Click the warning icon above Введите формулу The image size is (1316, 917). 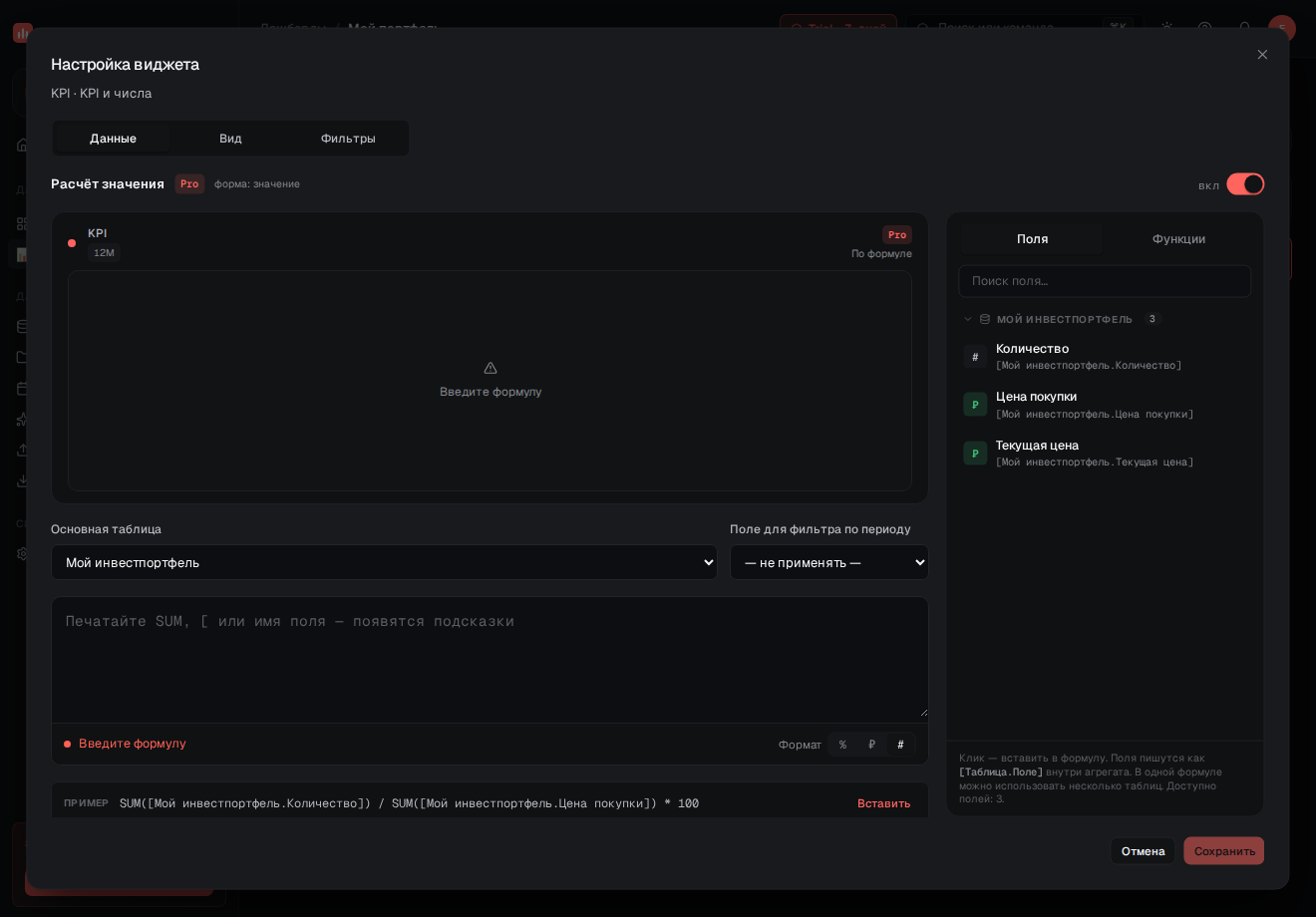[491, 368]
